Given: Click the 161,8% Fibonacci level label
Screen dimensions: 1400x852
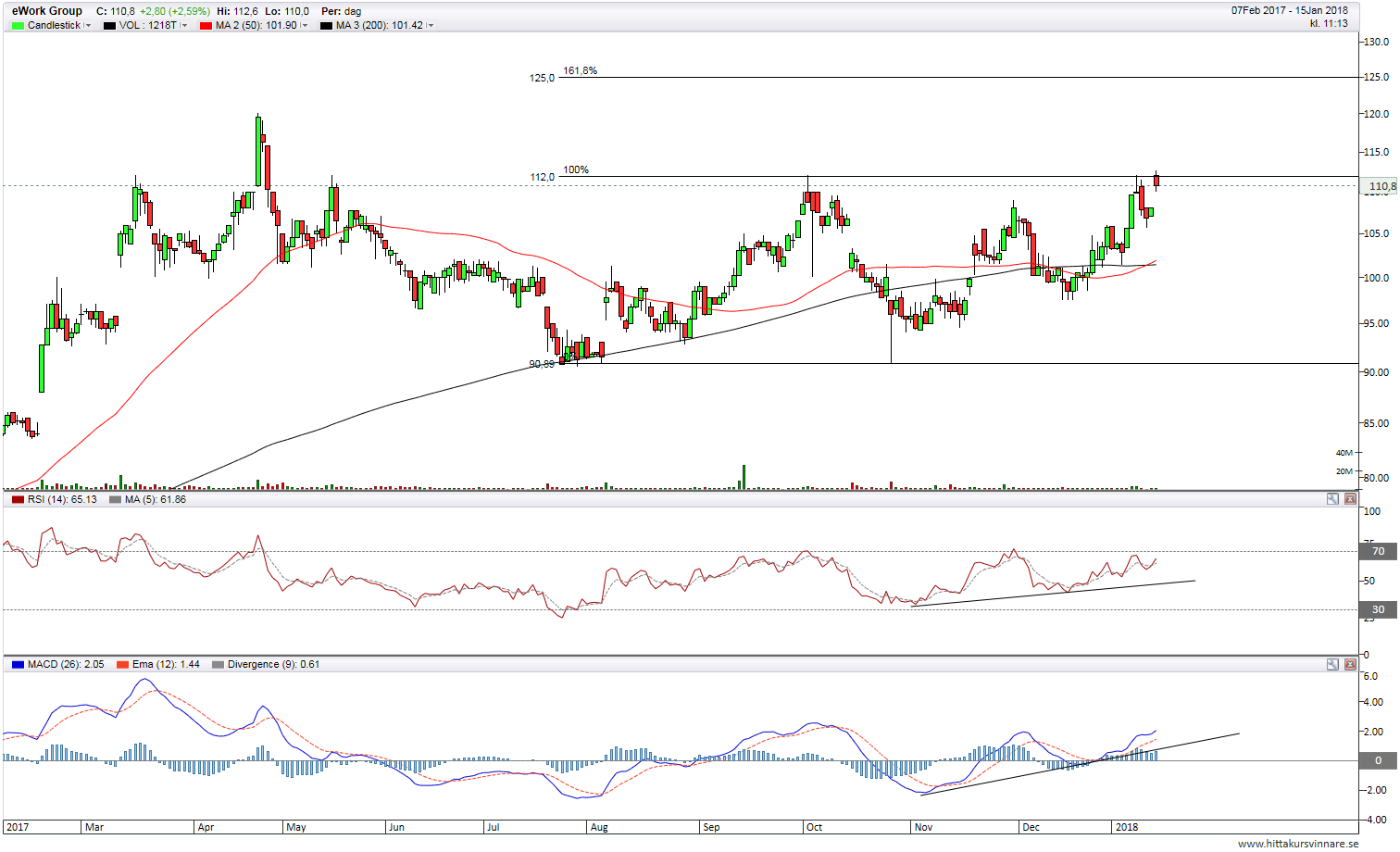Looking at the screenshot, I should tap(580, 70).
